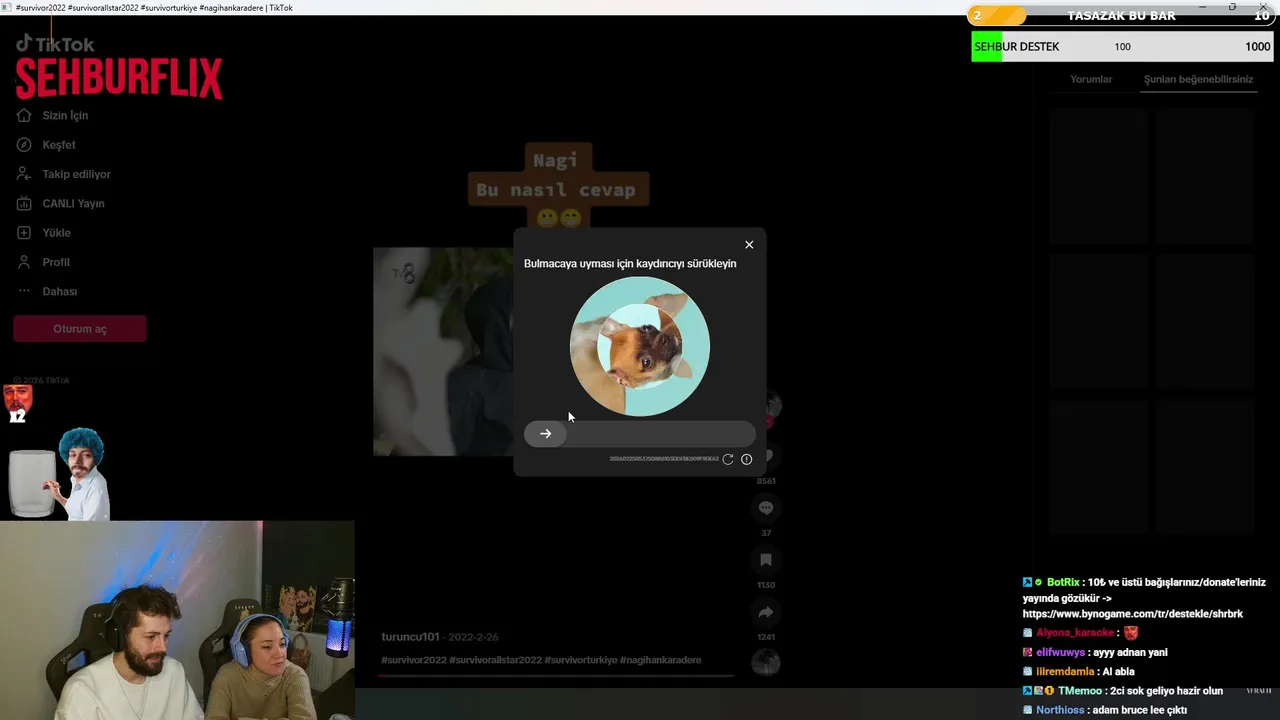Share the video via arrow icon
This screenshot has width=1280, height=720.
point(766,612)
